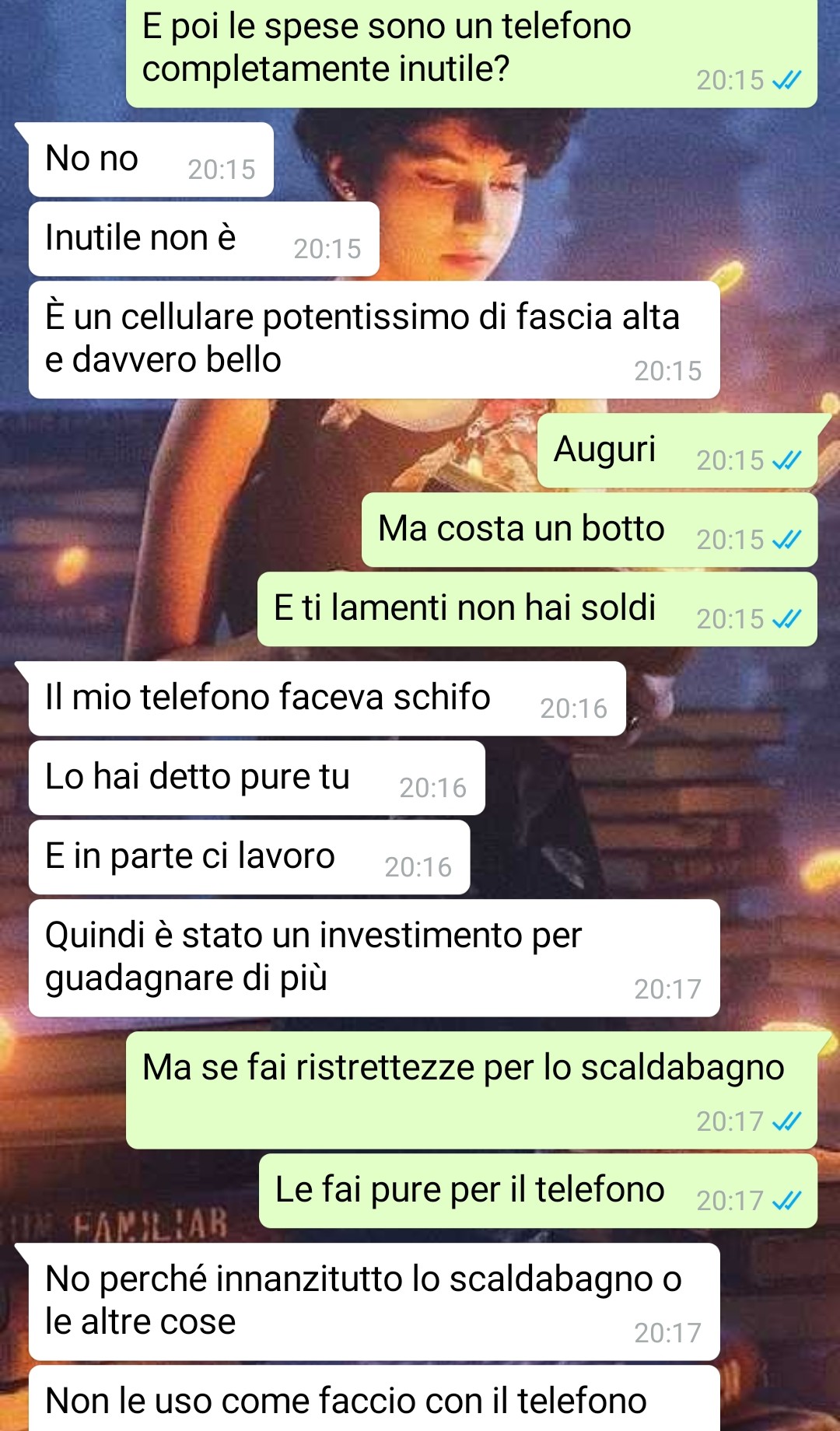
Task: Tap the read ticks on 'completamente inutile?' message
Action: click(786, 80)
